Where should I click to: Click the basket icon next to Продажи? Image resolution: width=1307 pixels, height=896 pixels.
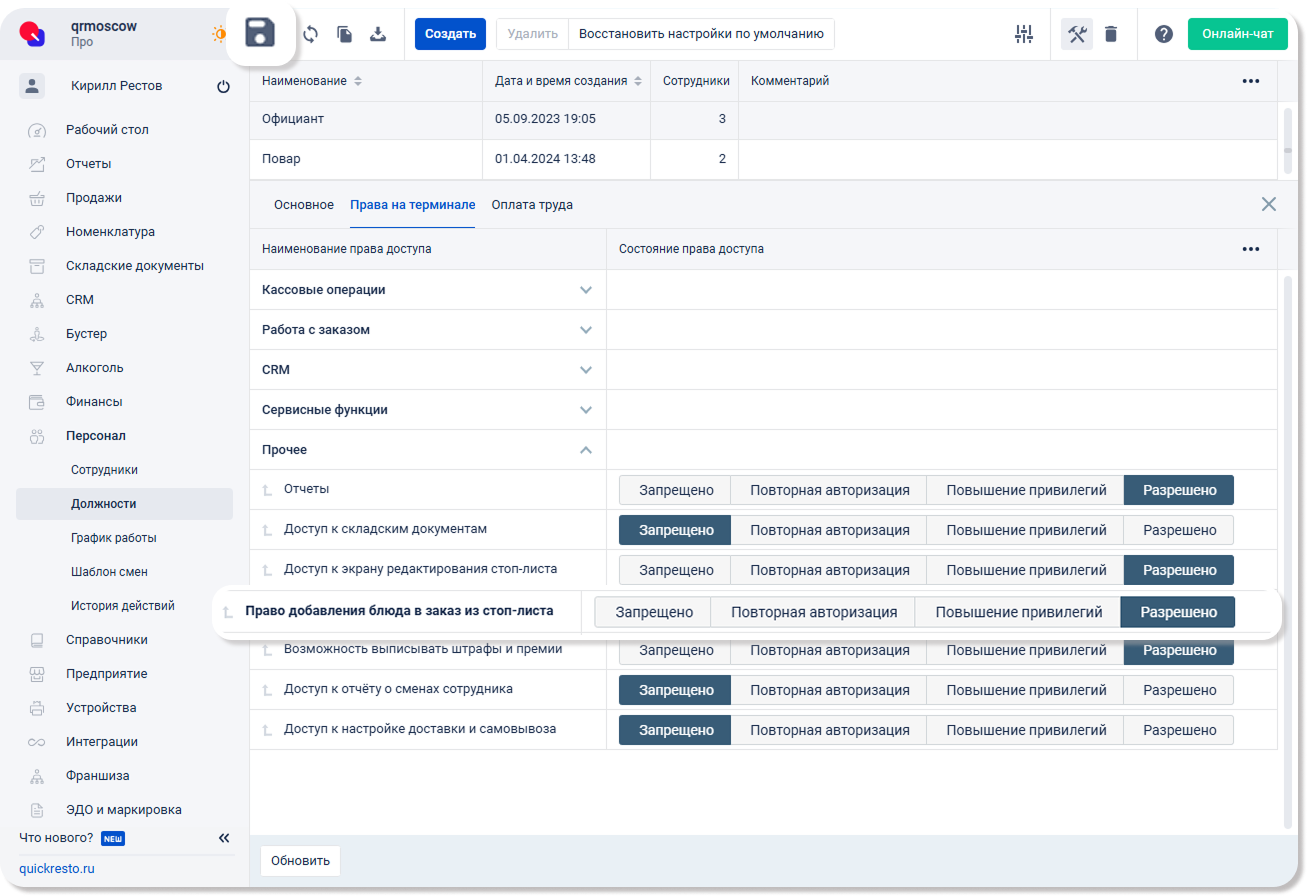[x=37, y=198]
